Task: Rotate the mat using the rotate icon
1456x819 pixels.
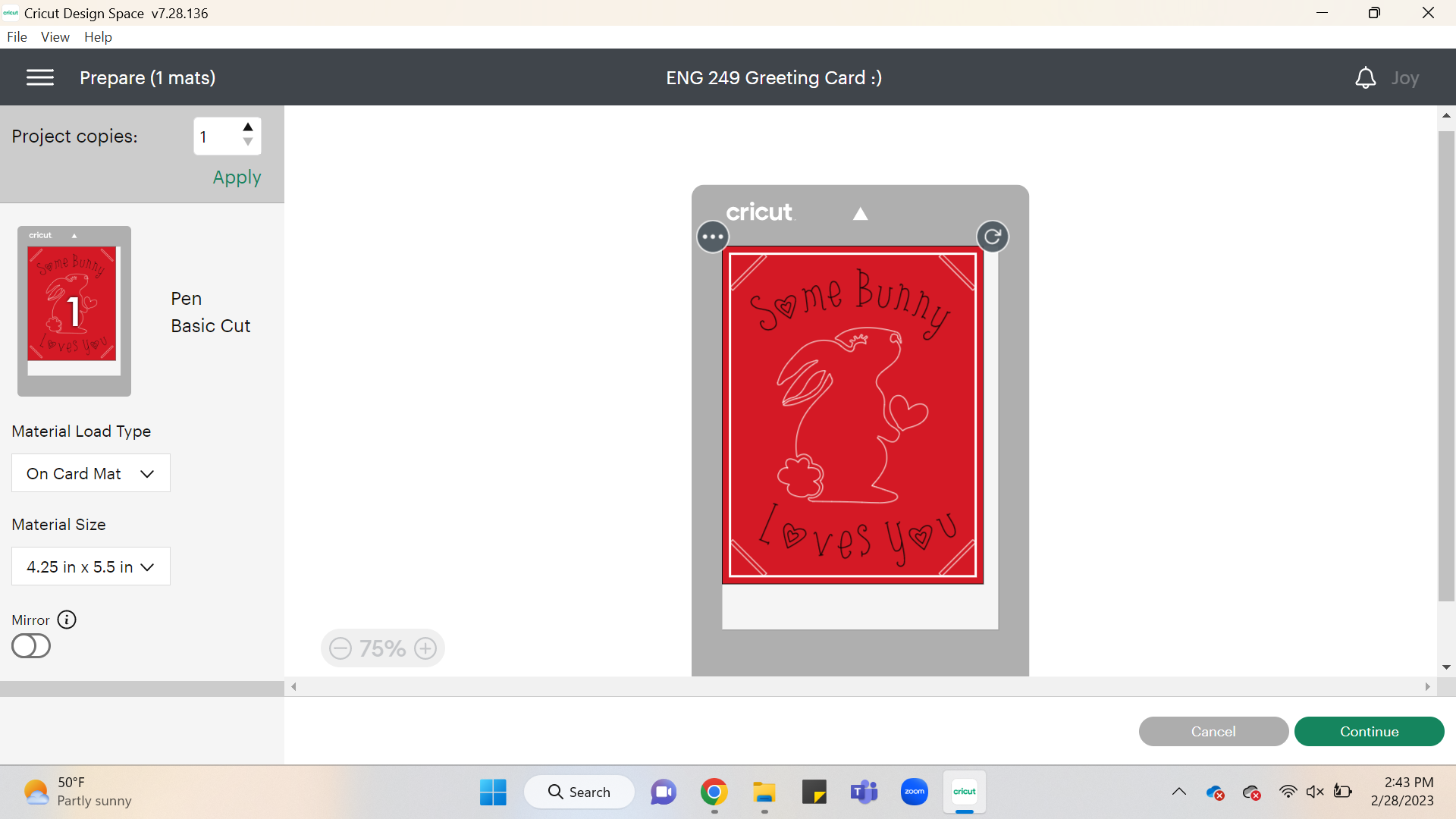Action: pyautogui.click(x=993, y=236)
